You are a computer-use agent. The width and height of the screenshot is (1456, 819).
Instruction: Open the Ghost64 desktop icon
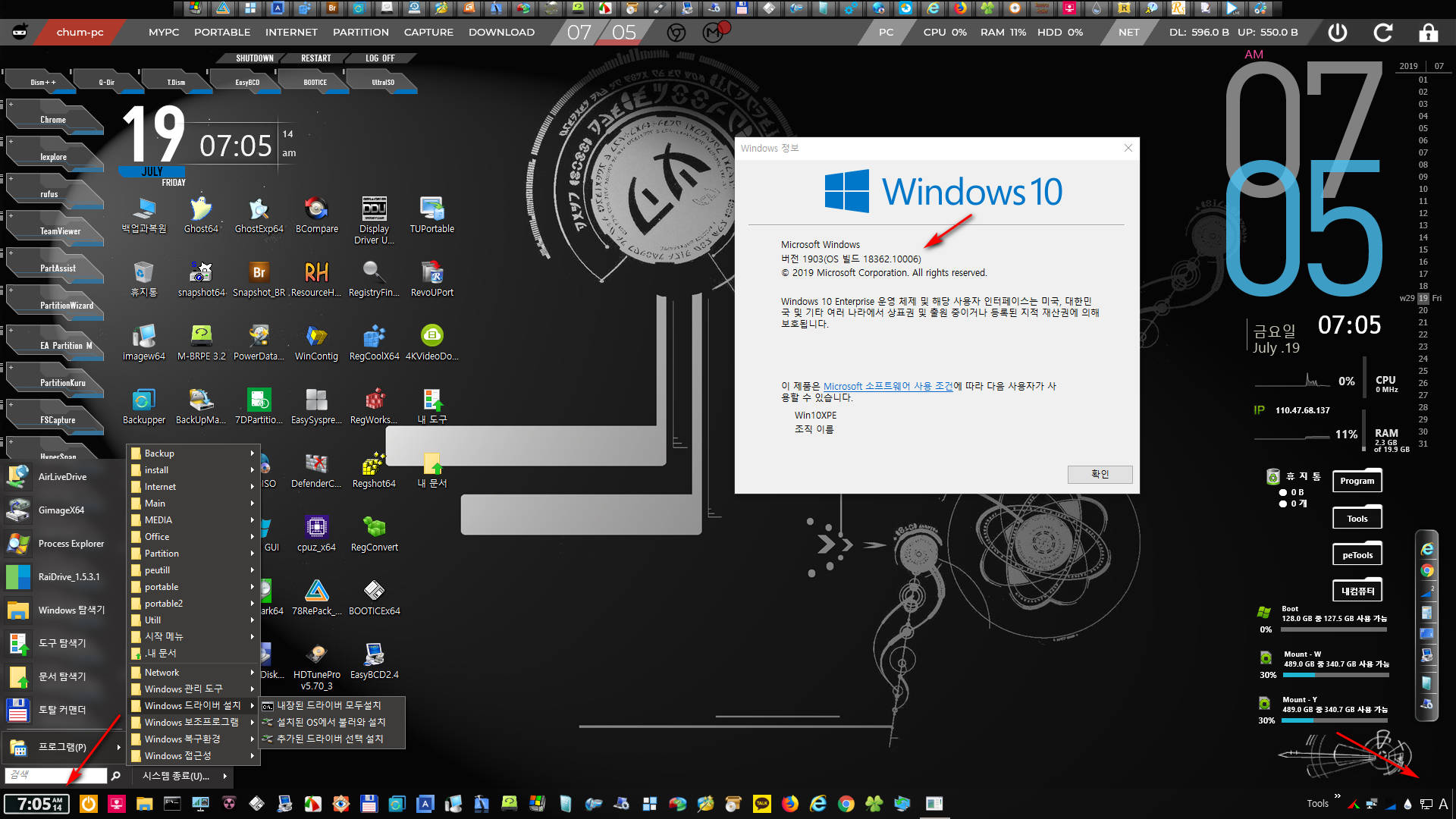pyautogui.click(x=201, y=215)
